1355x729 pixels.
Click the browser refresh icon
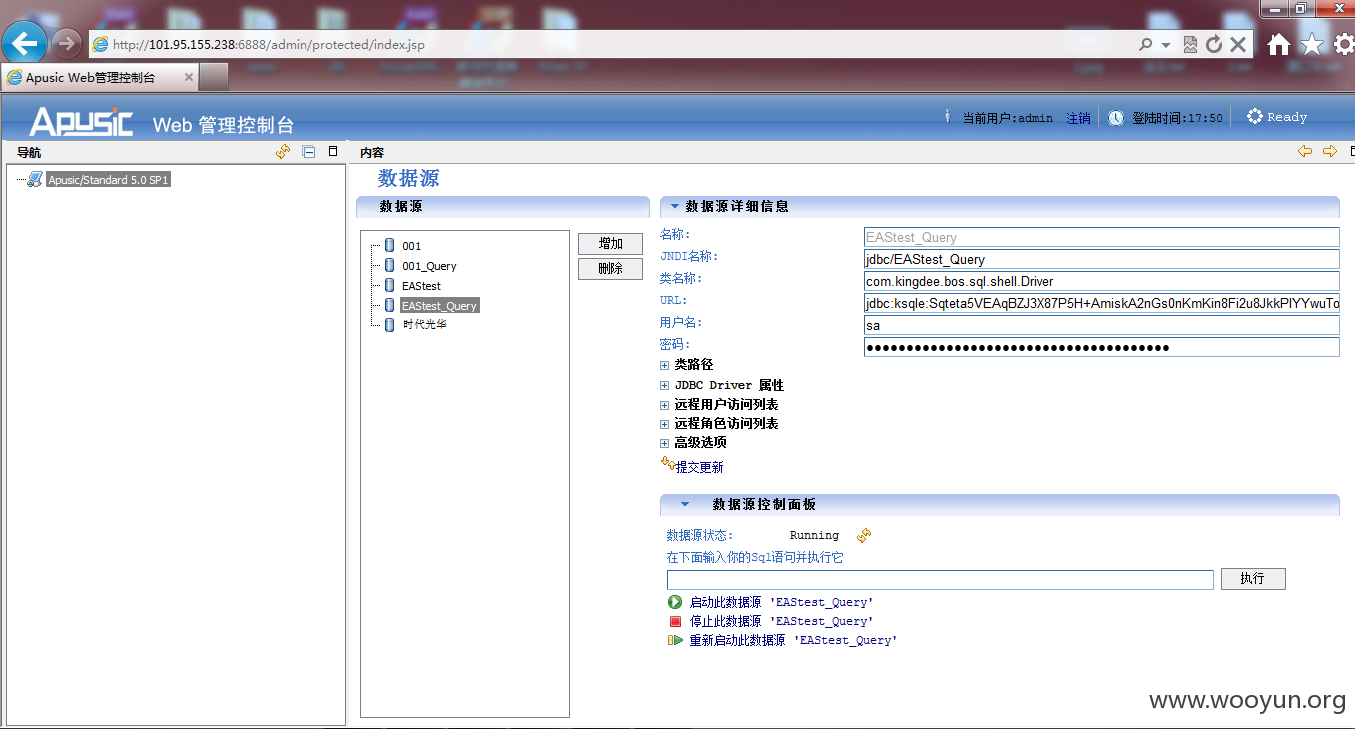[x=1214, y=45]
